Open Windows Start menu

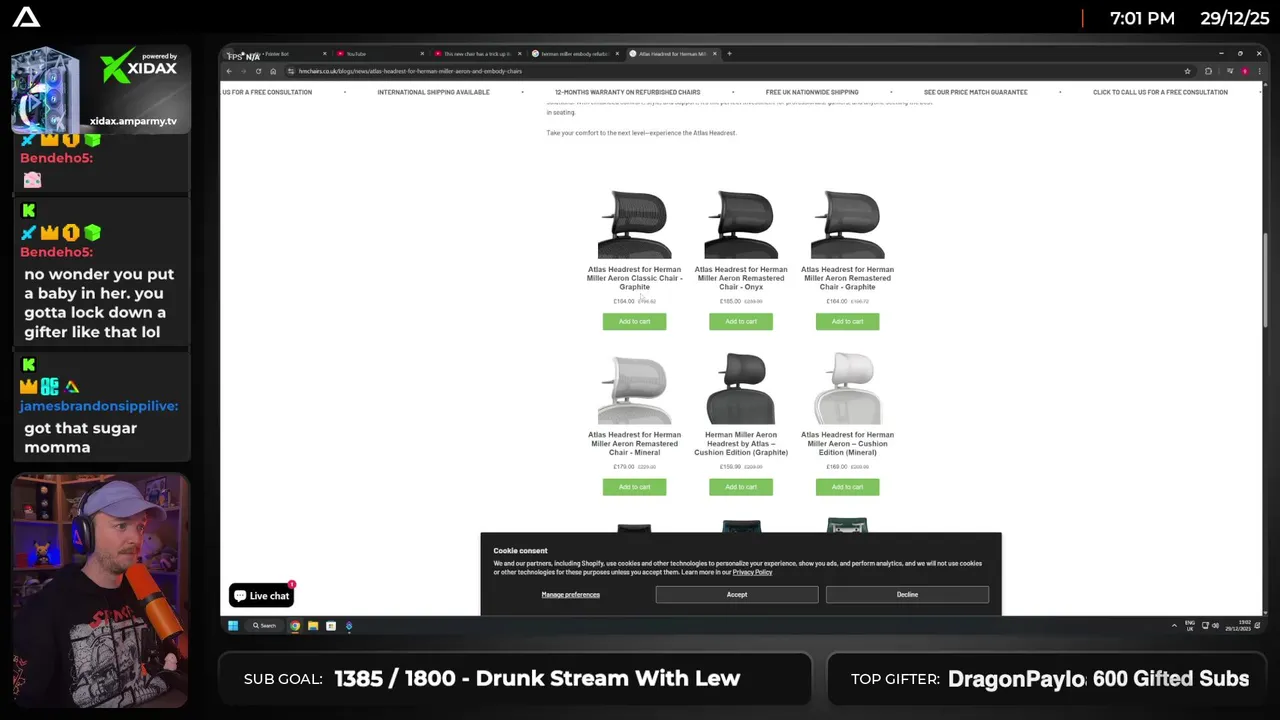(233, 626)
